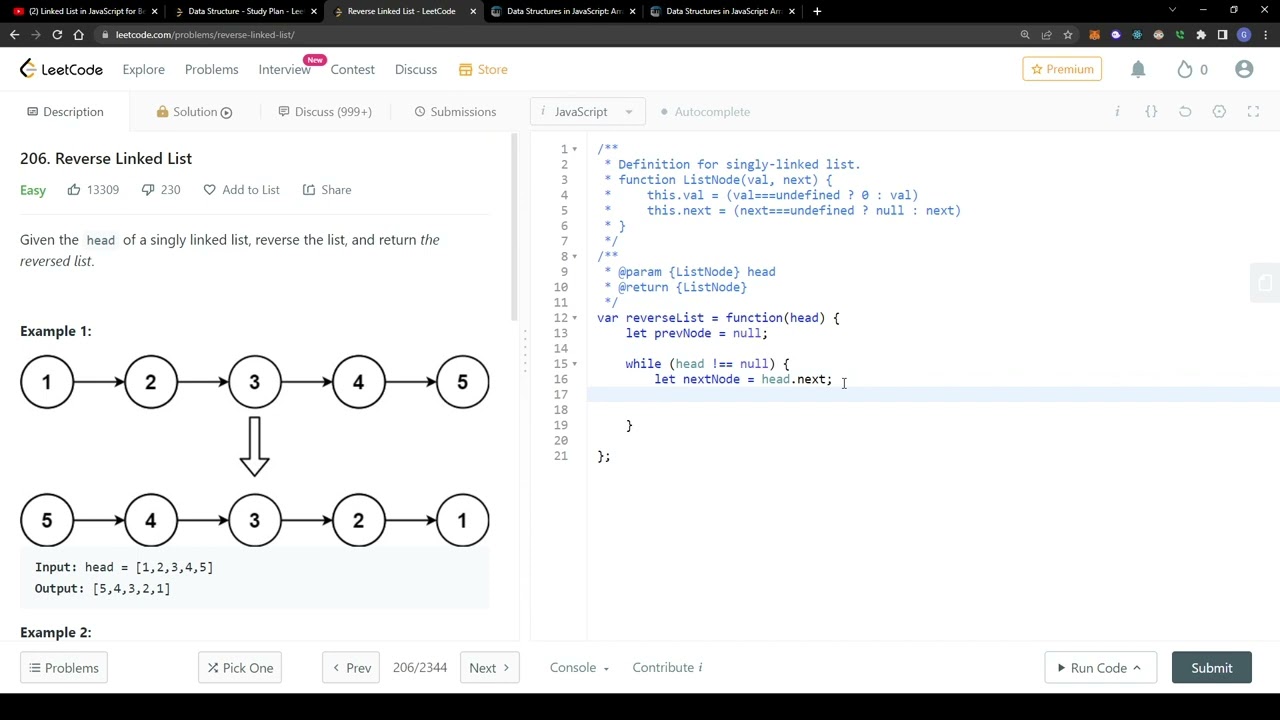The image size is (1280, 720).
Task: Open bottom Problems list button
Action: click(64, 668)
